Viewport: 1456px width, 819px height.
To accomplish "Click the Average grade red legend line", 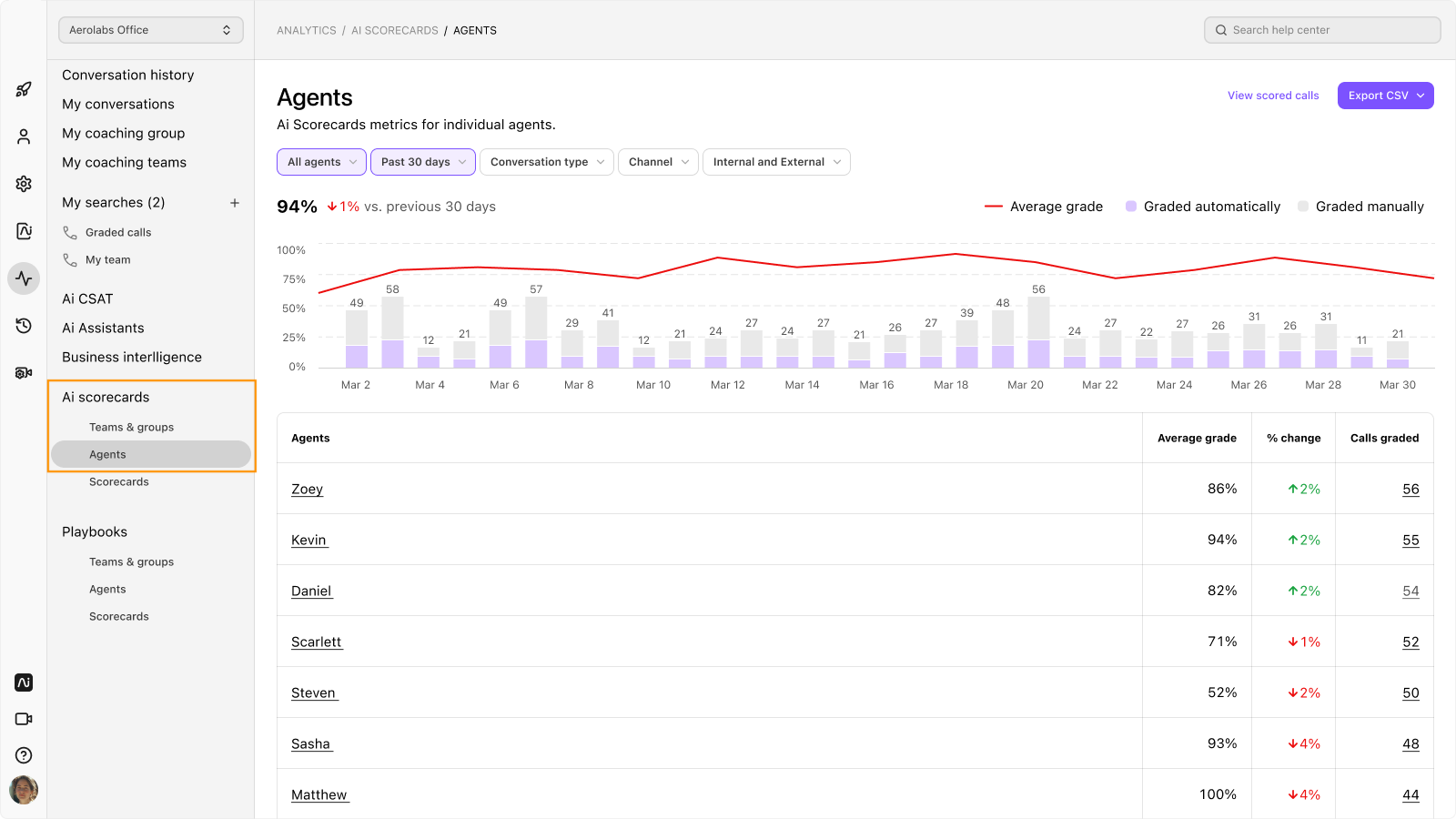I will point(994,207).
